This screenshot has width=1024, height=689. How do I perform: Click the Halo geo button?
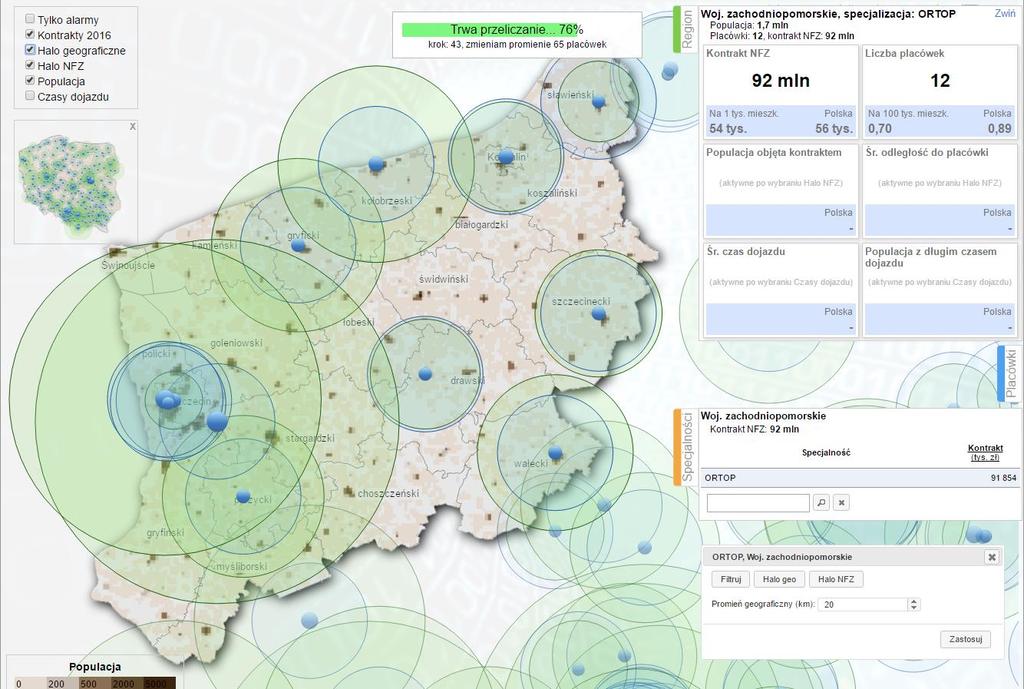(779, 579)
